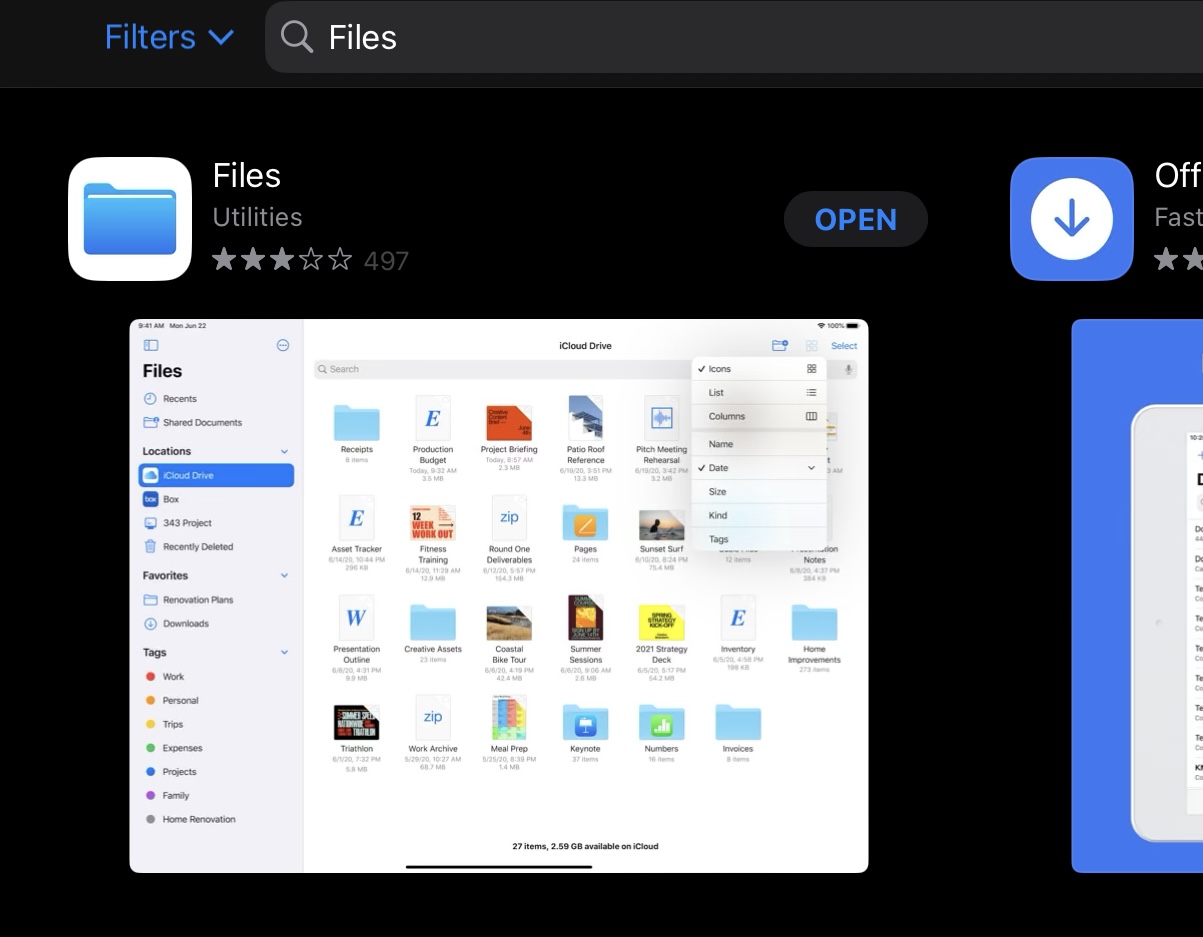Tap the blue folder Files app icon
1203x937 pixels.
pyautogui.click(x=130, y=219)
